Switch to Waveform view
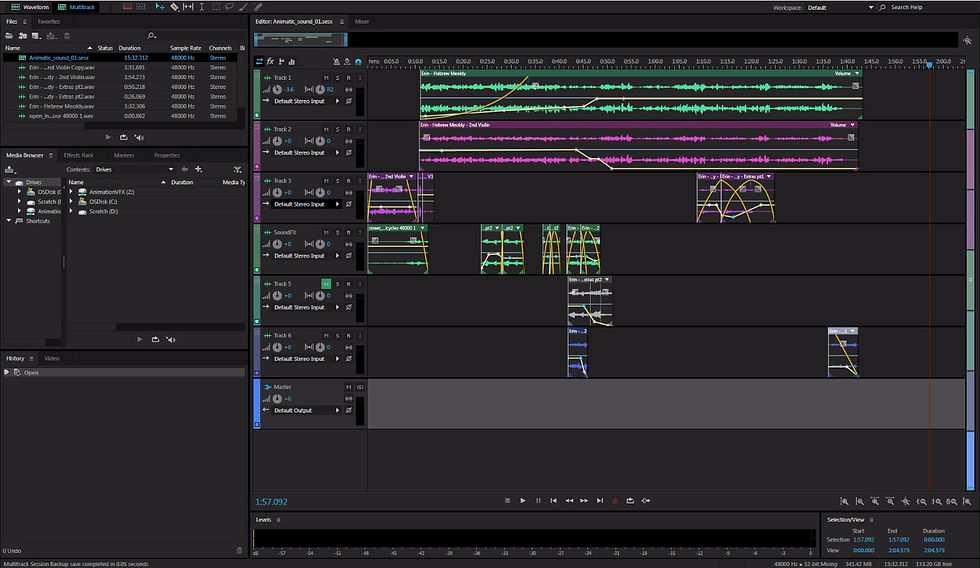Screen dimensions: 980x568 [x=28, y=7]
